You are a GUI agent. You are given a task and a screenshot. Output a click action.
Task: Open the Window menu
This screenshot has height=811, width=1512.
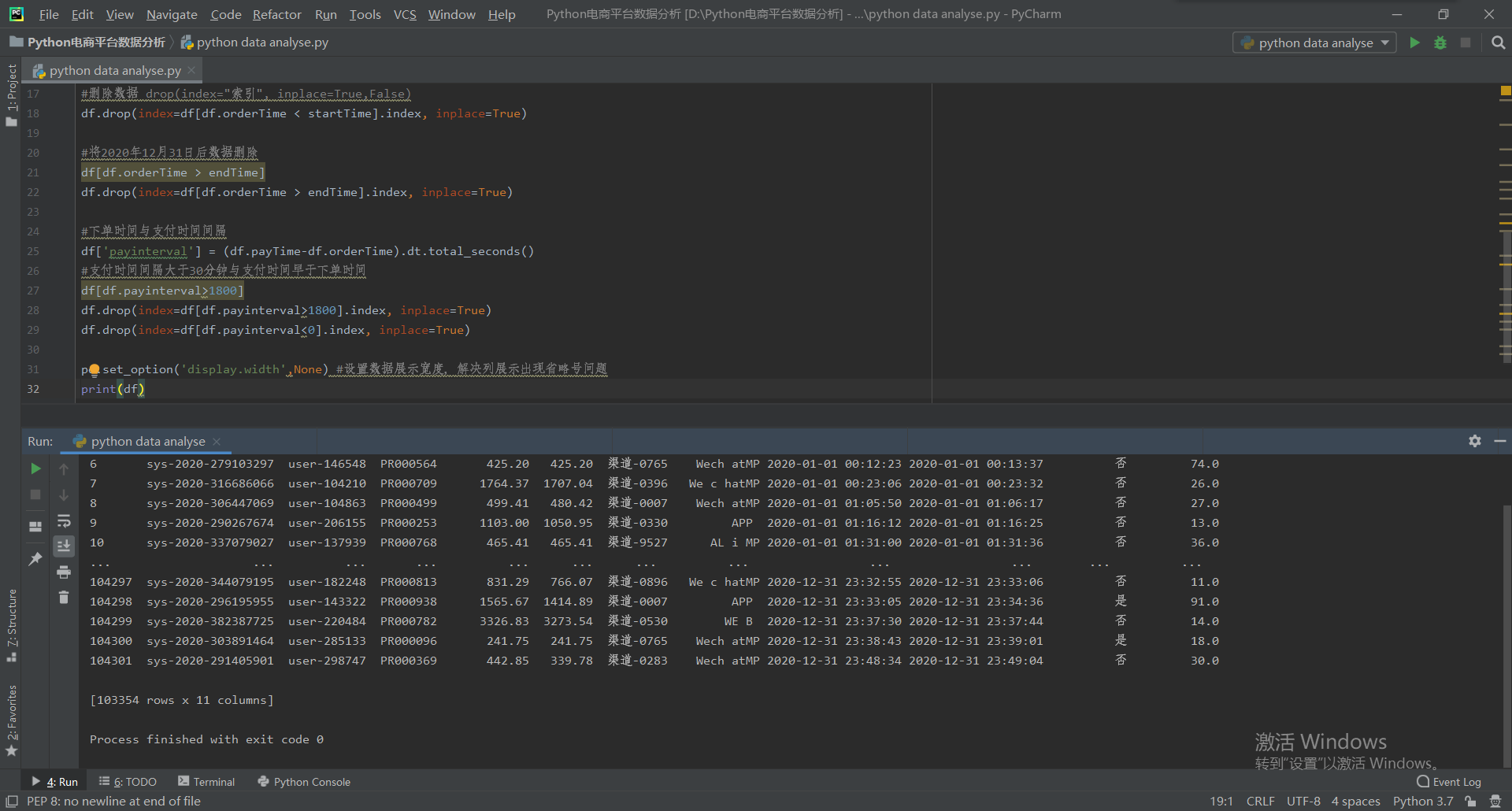point(452,14)
